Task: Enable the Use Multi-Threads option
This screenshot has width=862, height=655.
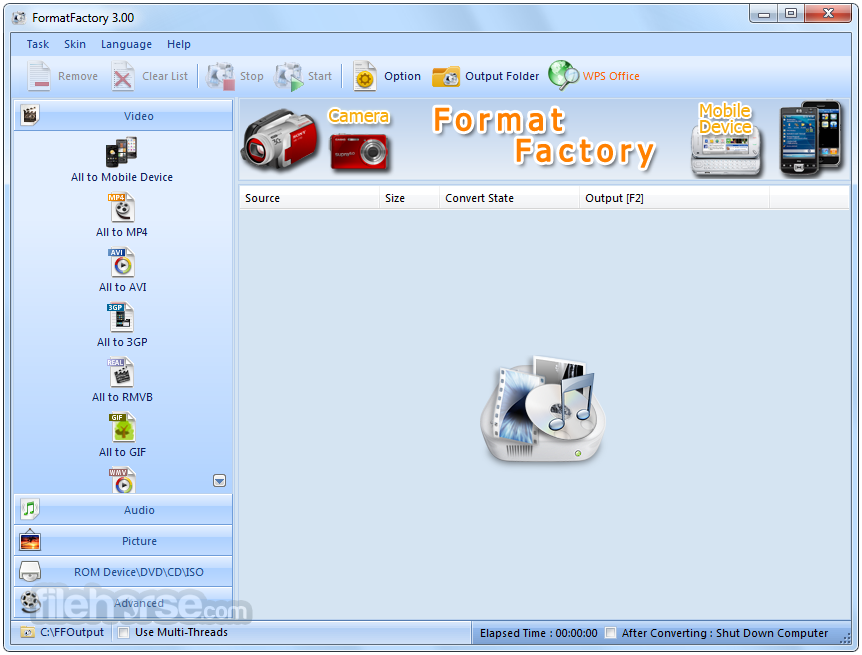Action: (x=124, y=632)
